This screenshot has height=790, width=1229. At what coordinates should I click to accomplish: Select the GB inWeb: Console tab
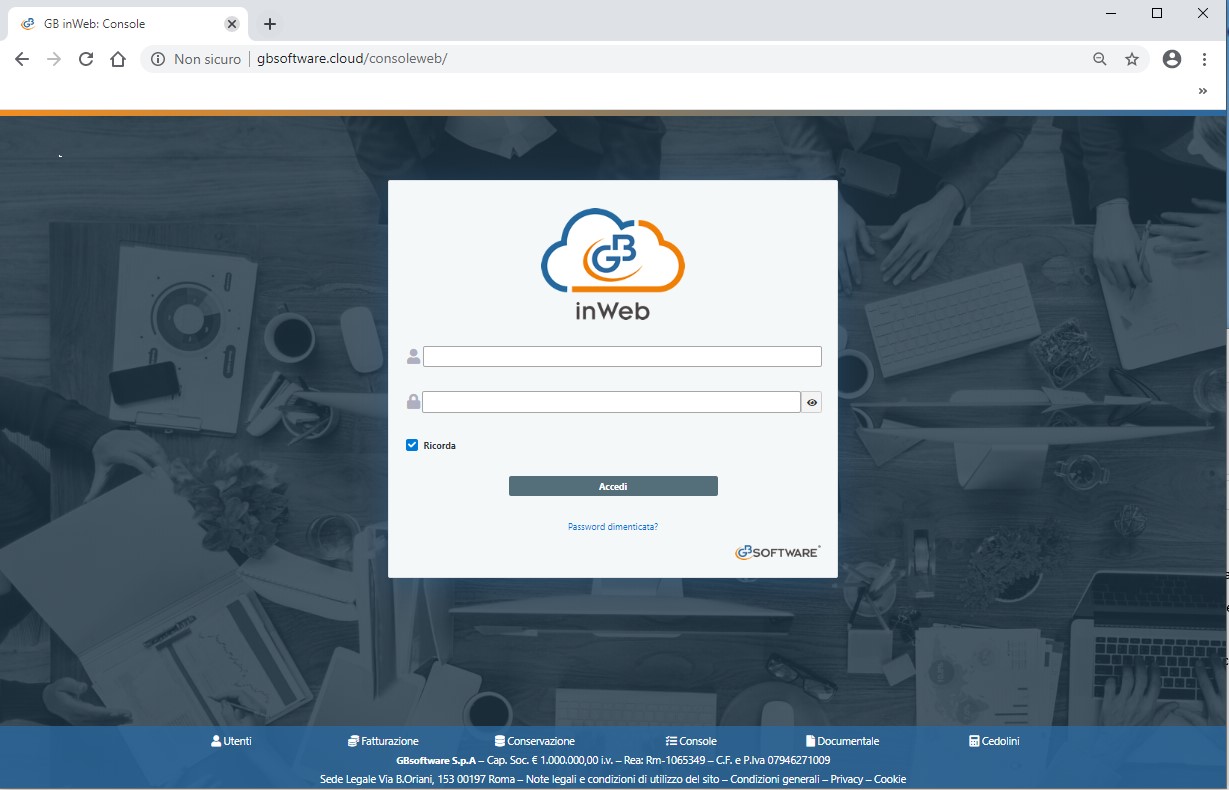point(127,24)
